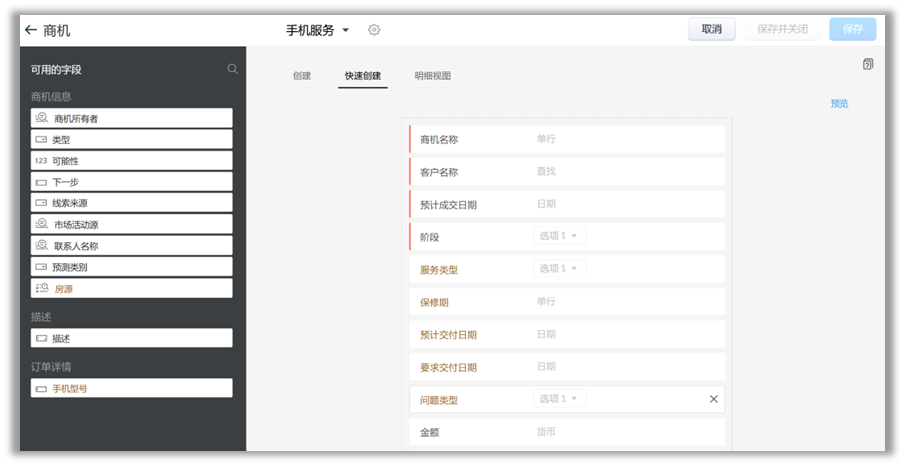Expand the 手机服务 layout dropdown
This screenshot has width=905, height=466.
(x=345, y=30)
